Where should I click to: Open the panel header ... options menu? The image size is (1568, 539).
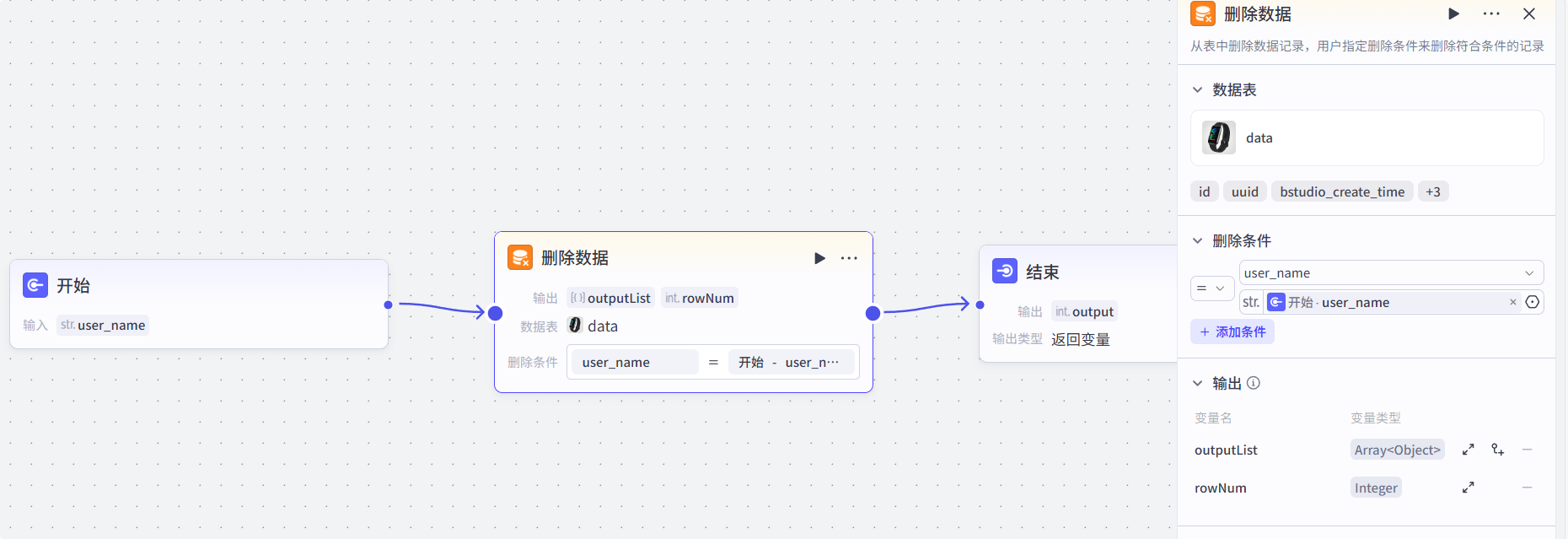coord(1491,13)
